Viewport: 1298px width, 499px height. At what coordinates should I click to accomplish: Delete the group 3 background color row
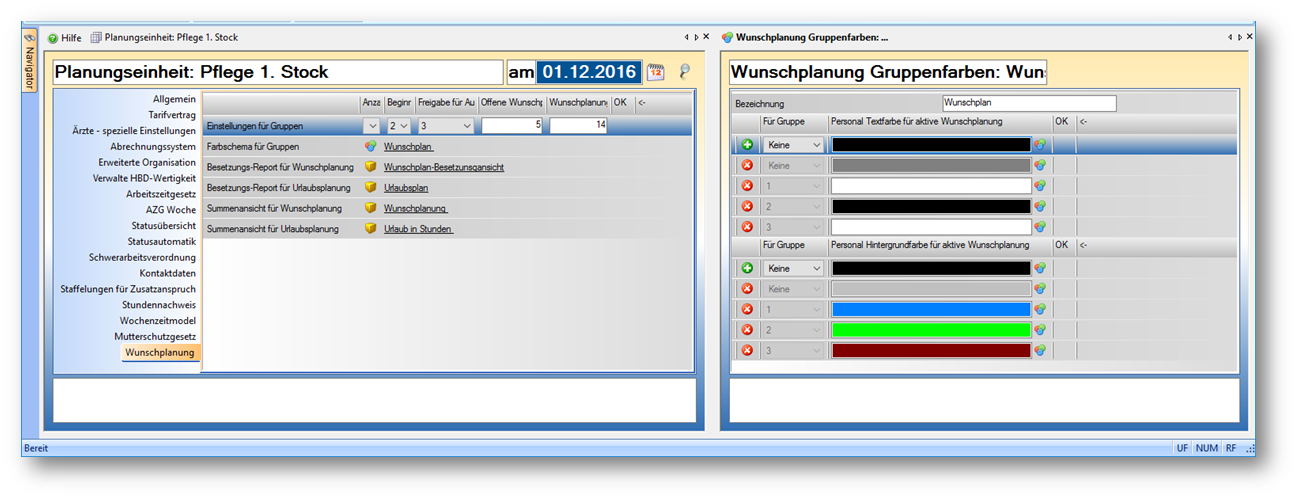[746, 350]
